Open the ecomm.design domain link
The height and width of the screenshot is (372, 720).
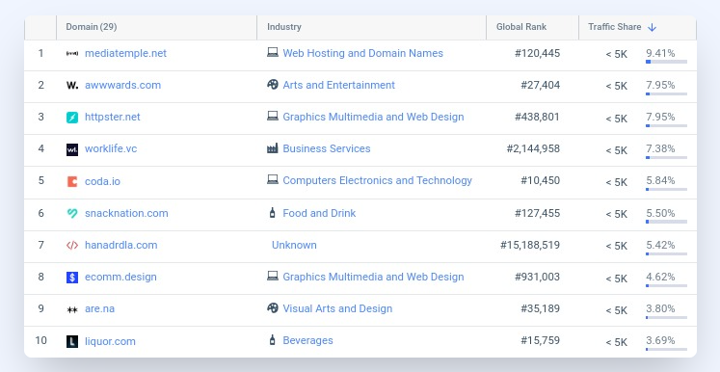[121, 277]
